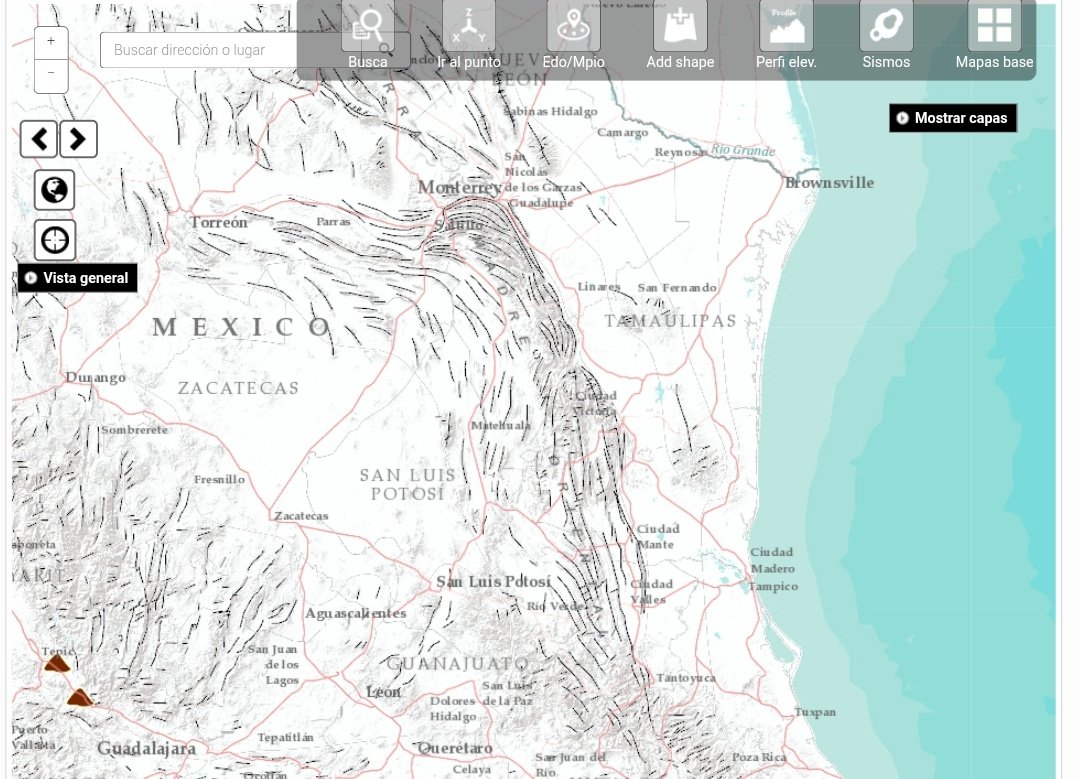Click the Camargo town label
The image size is (1080, 779).
click(x=623, y=132)
